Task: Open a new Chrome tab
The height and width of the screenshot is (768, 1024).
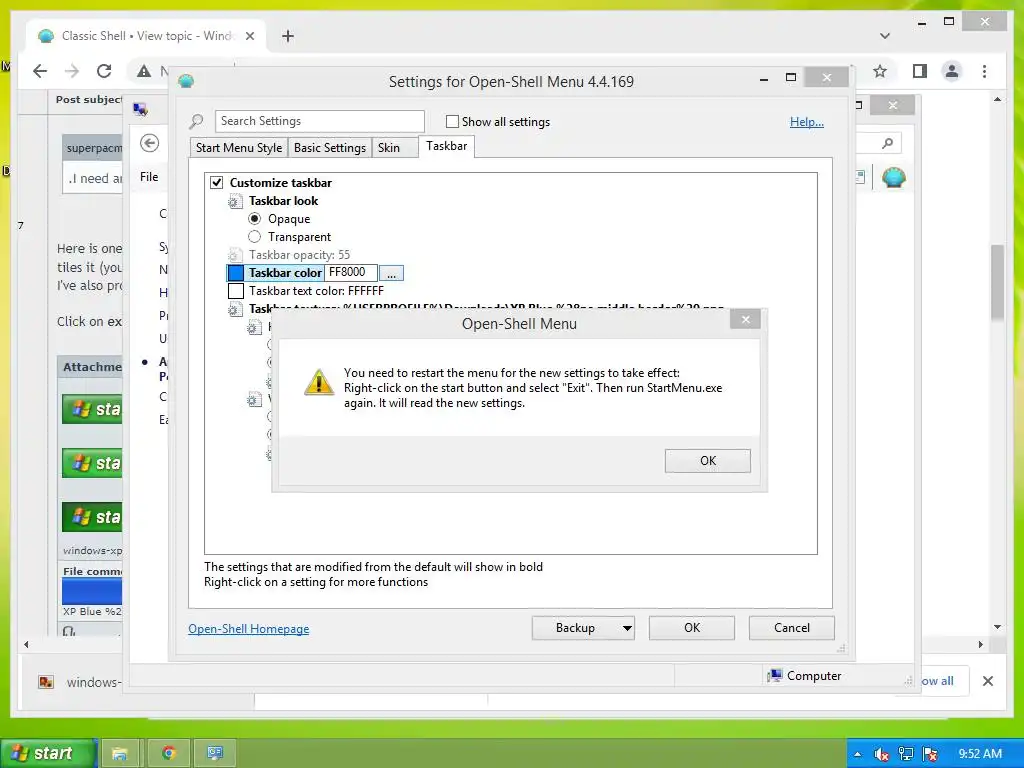Action: coord(288,36)
